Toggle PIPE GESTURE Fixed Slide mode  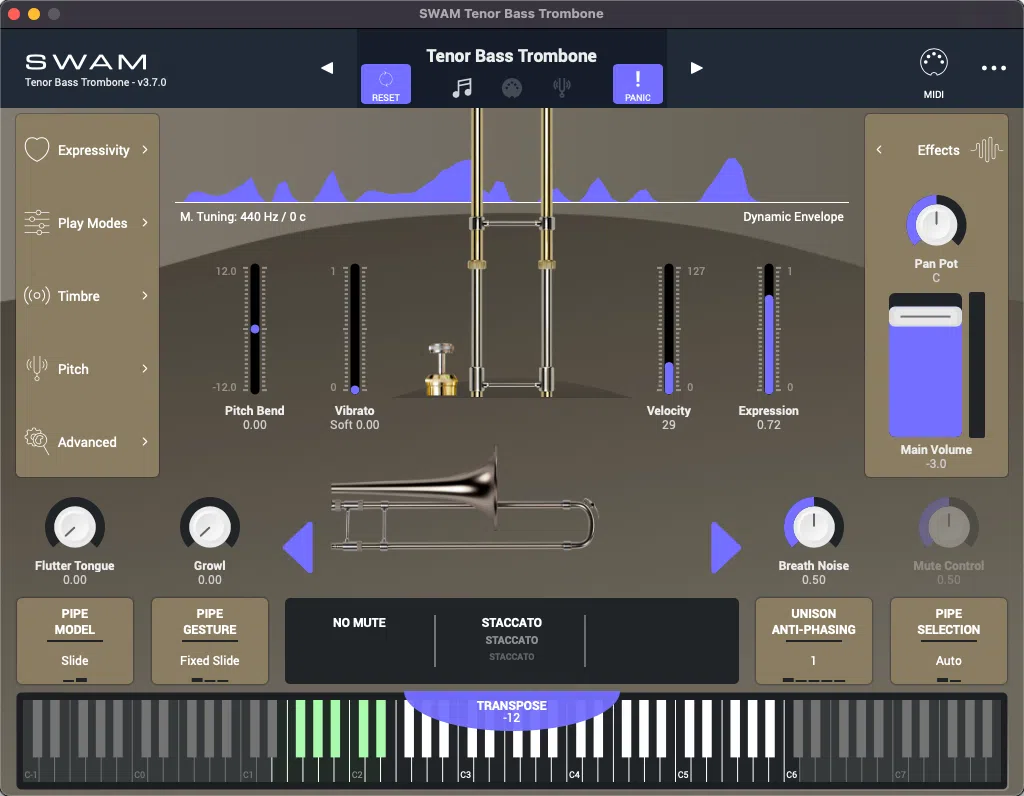point(209,641)
